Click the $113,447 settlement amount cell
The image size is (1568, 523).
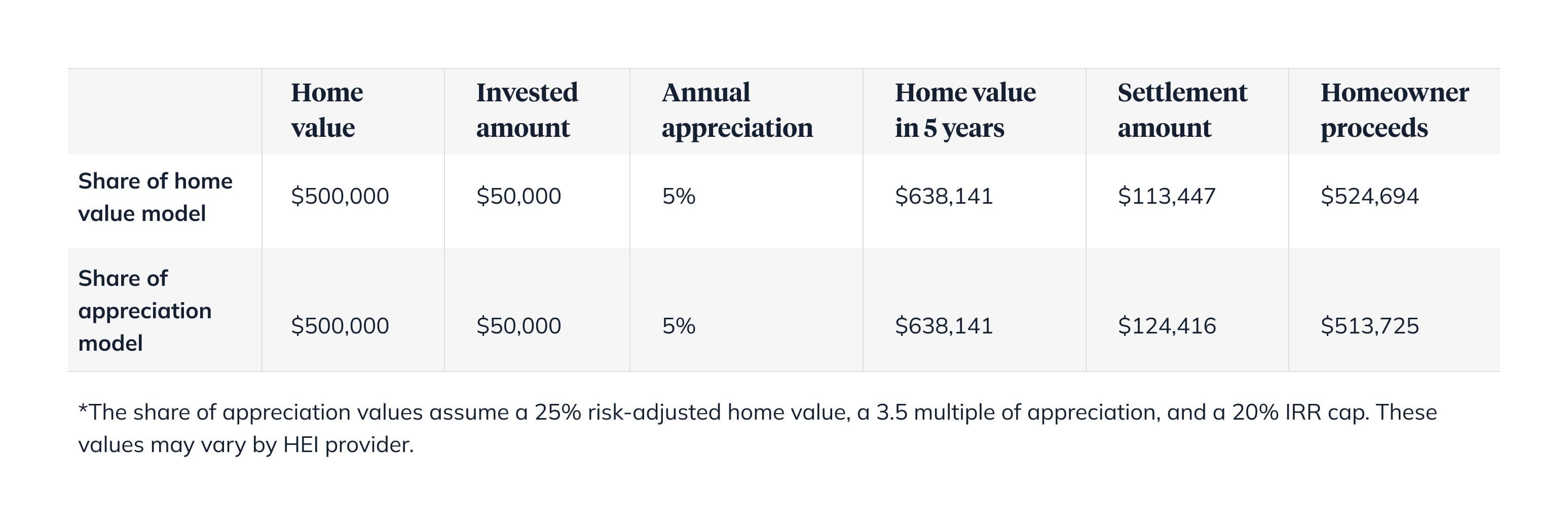(x=1166, y=196)
